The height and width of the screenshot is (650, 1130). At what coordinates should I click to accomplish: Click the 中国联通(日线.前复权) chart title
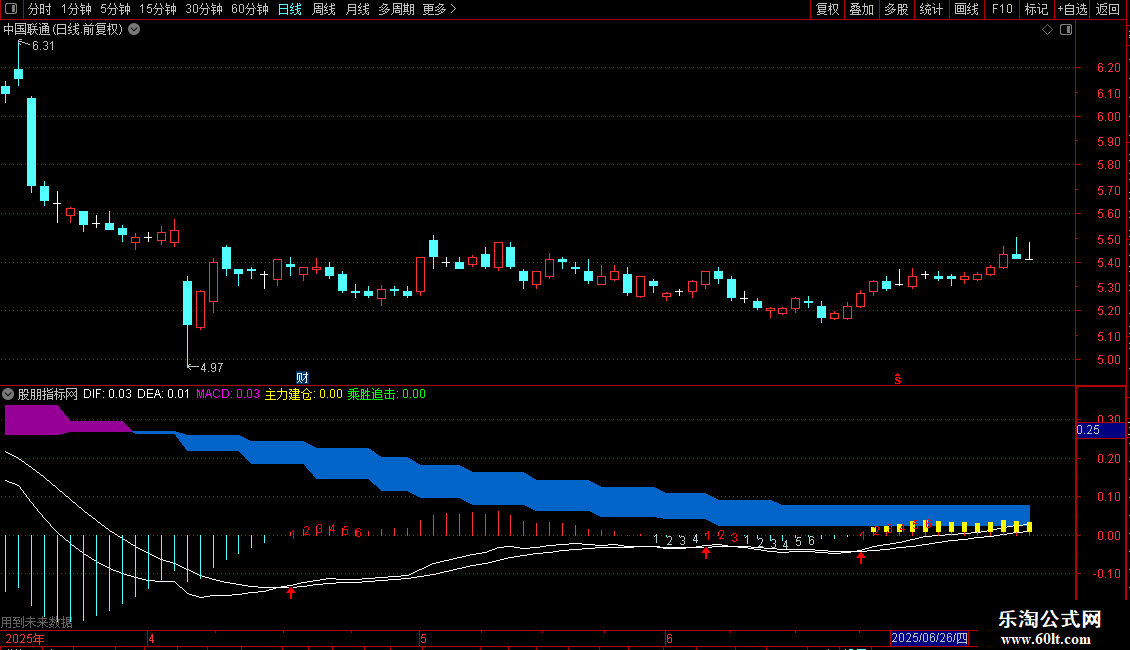(x=63, y=30)
